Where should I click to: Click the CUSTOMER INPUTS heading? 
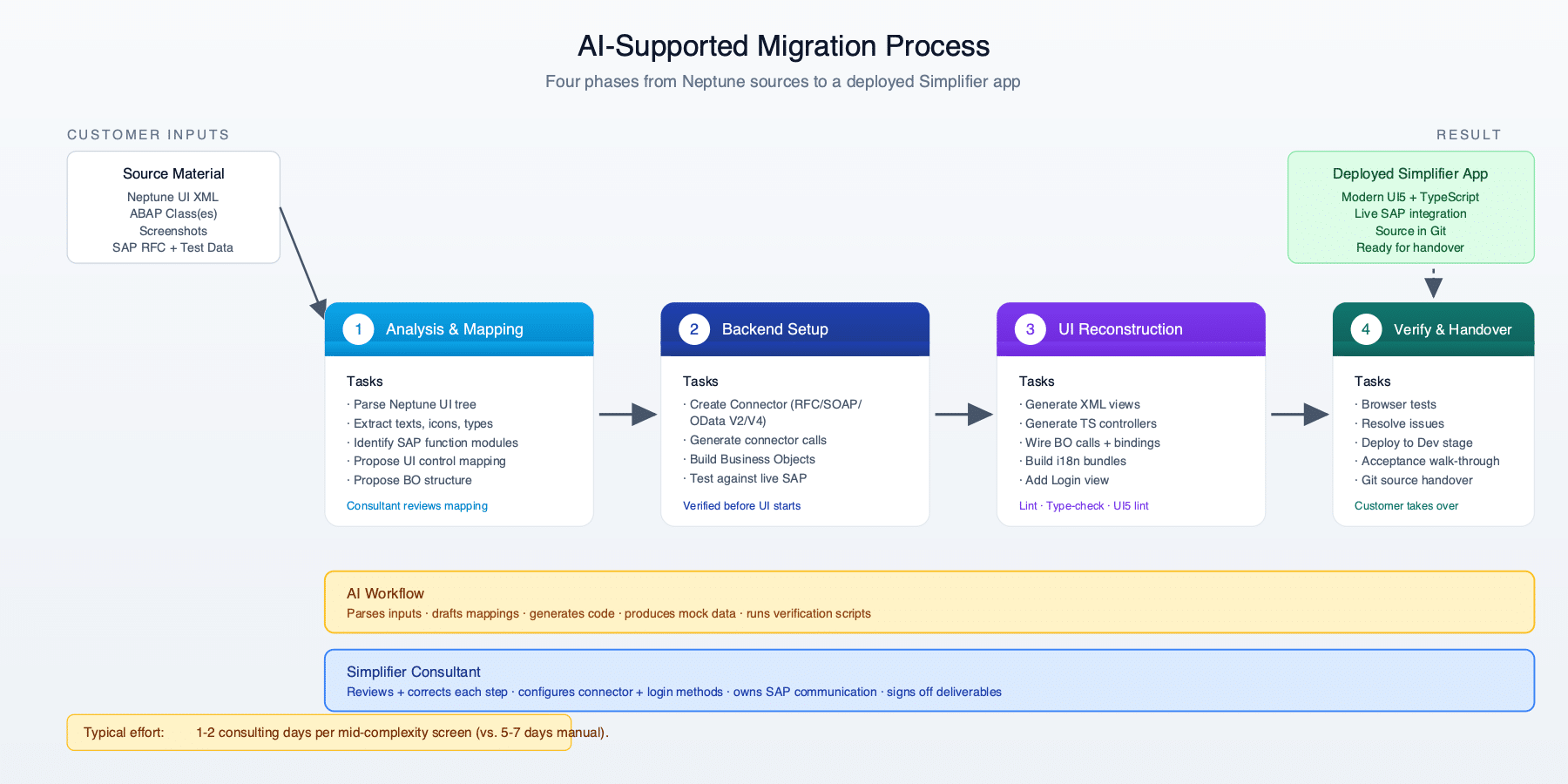pos(148,134)
